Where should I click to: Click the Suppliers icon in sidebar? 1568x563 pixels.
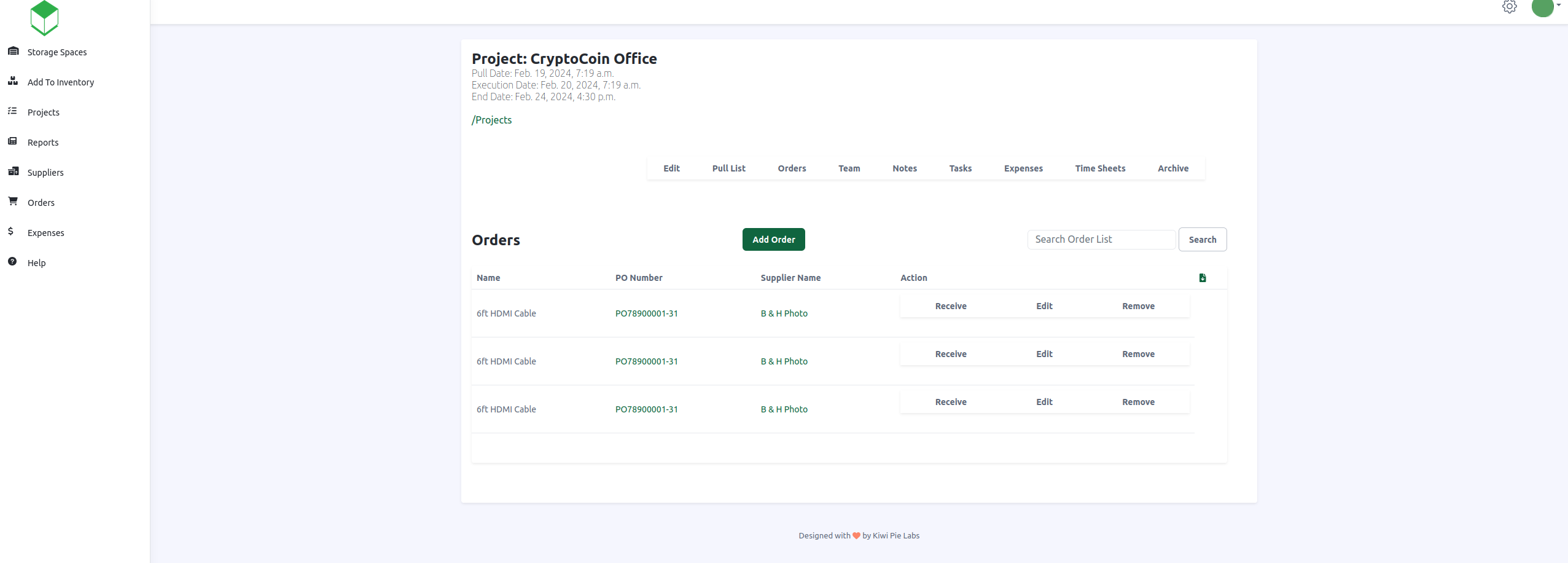(x=13, y=171)
